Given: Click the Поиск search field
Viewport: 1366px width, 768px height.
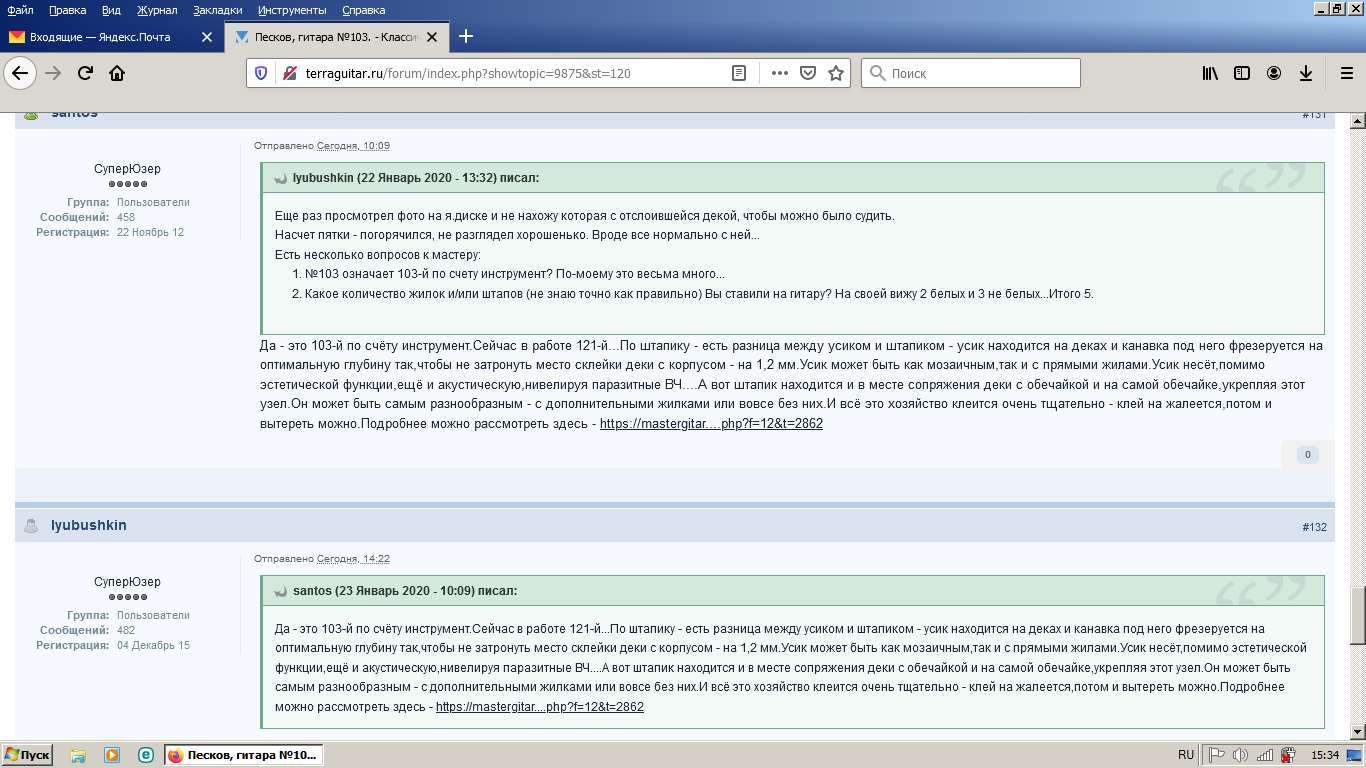Looking at the screenshot, I should coord(971,73).
